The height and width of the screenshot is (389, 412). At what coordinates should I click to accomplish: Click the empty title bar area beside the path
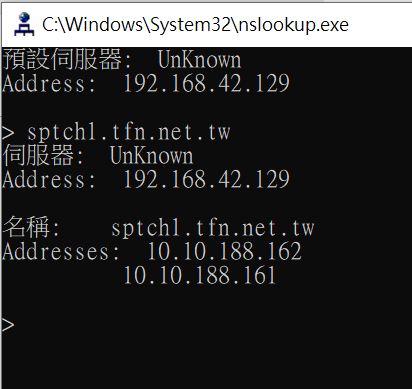pyautogui.click(x=380, y=25)
